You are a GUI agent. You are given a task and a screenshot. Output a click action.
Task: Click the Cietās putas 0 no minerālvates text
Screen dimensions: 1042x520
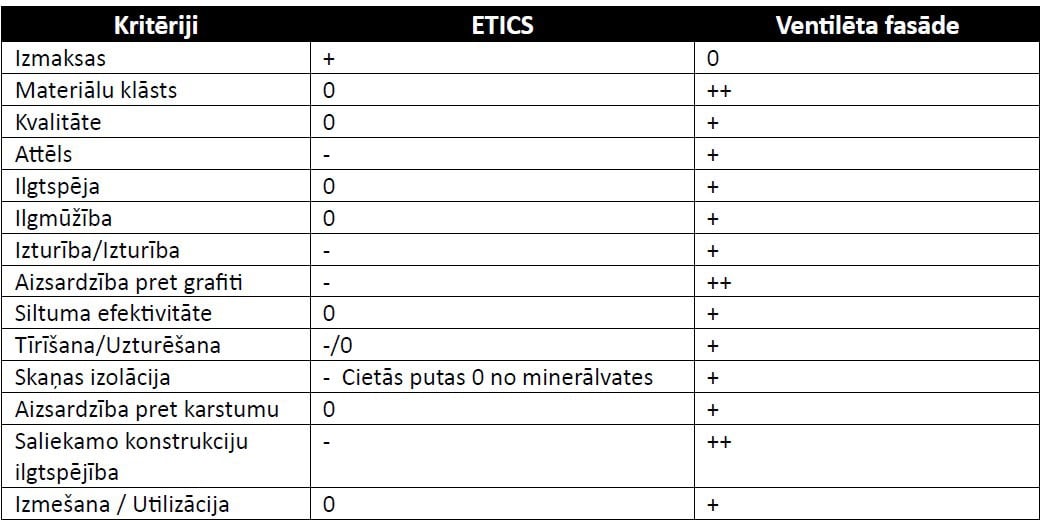tap(497, 378)
